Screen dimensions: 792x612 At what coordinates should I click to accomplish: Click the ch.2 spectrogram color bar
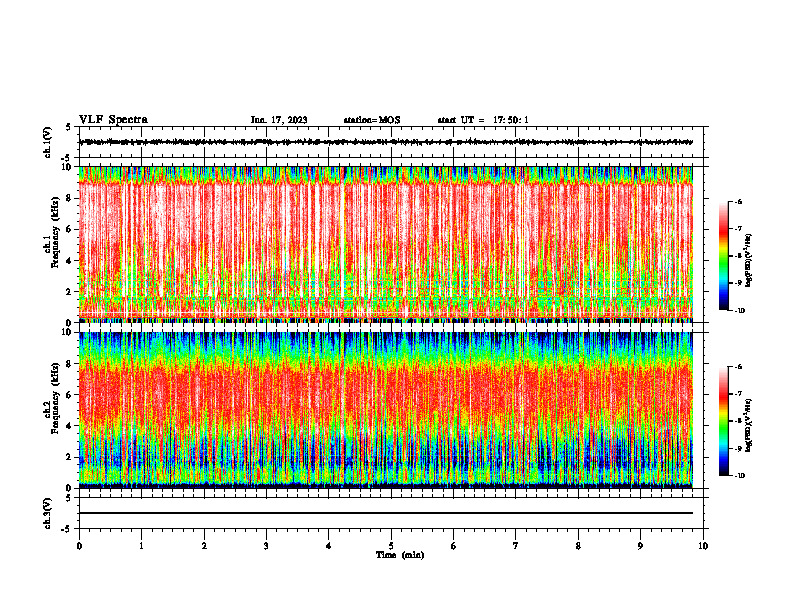click(723, 421)
